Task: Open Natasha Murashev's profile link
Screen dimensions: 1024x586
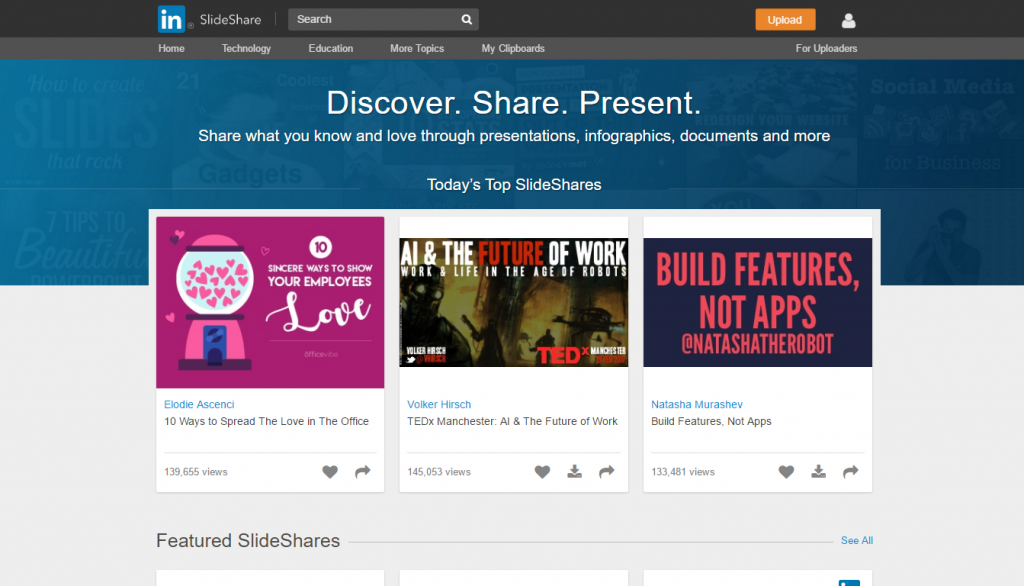Action: (697, 404)
